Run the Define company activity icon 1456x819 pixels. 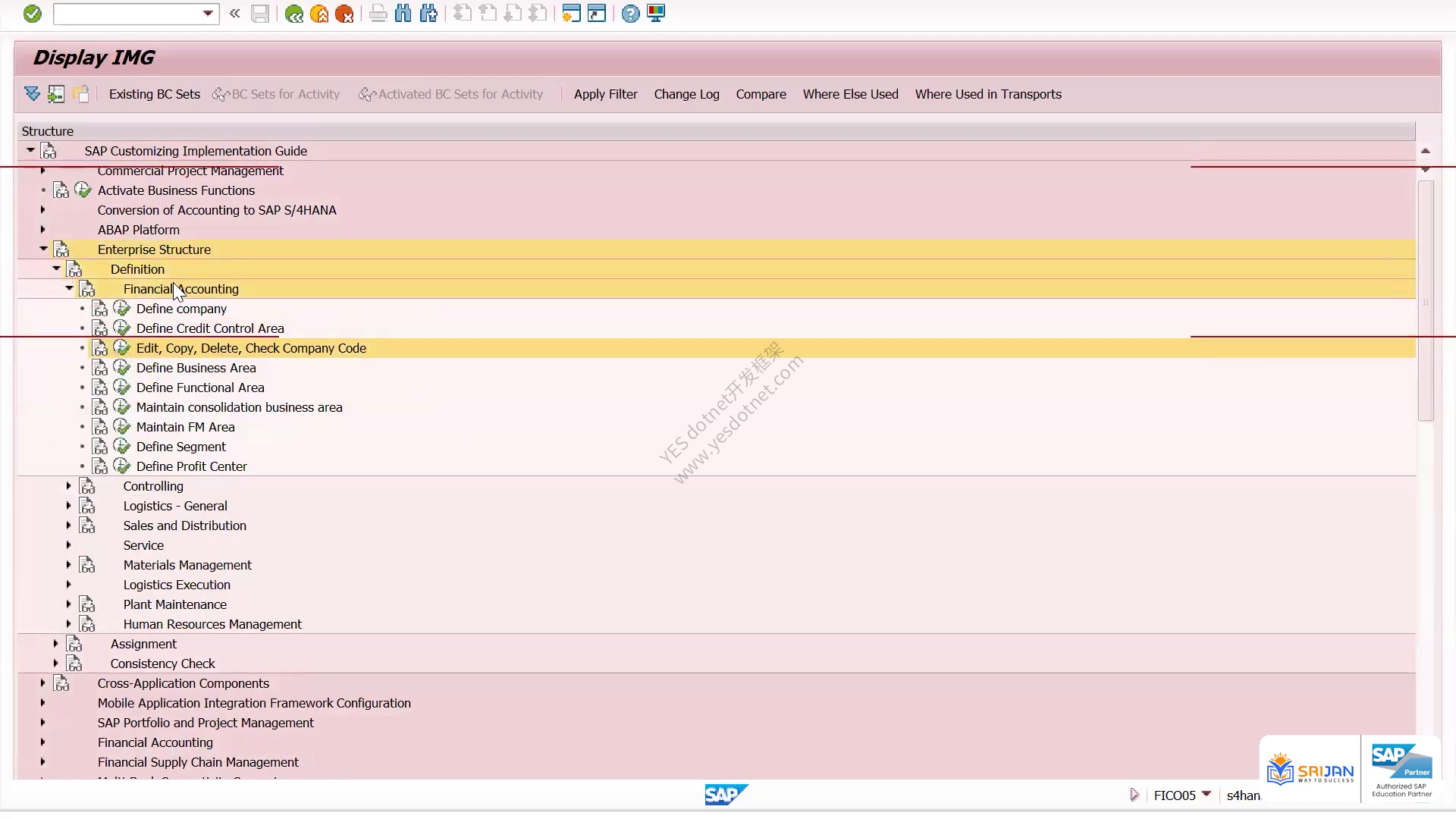pyautogui.click(x=121, y=308)
